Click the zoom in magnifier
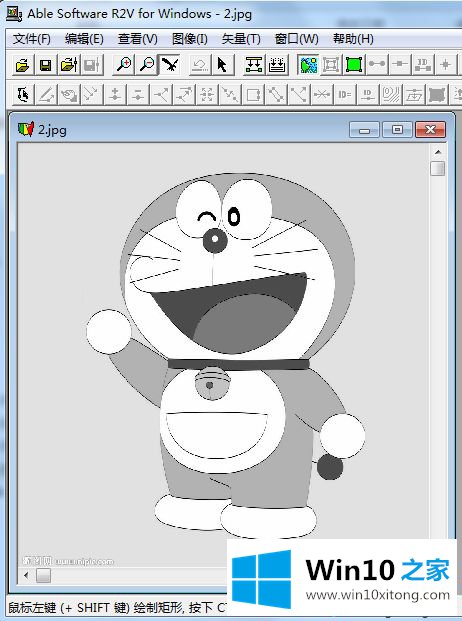Image resolution: width=462 pixels, height=621 pixels. pyautogui.click(x=124, y=65)
